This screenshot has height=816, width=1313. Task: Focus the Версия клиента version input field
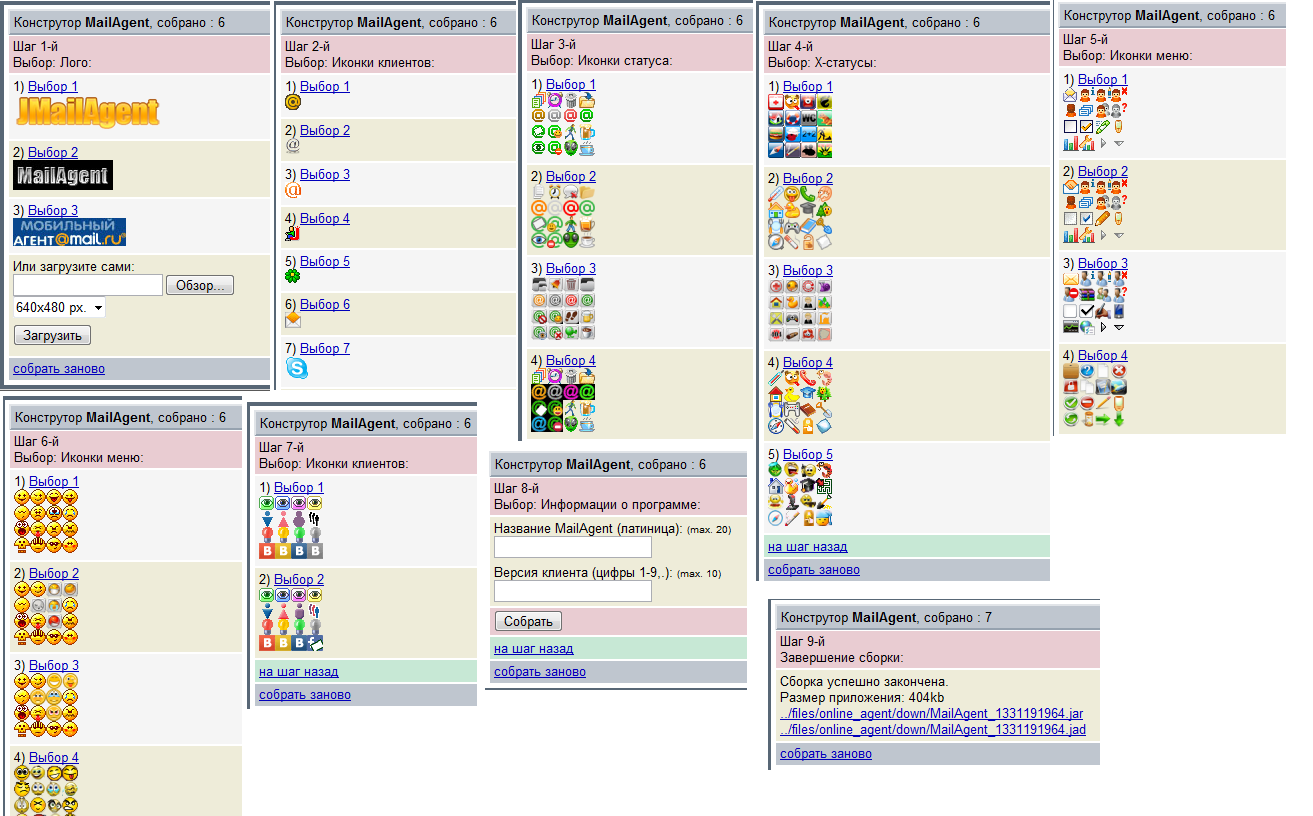coord(573,591)
